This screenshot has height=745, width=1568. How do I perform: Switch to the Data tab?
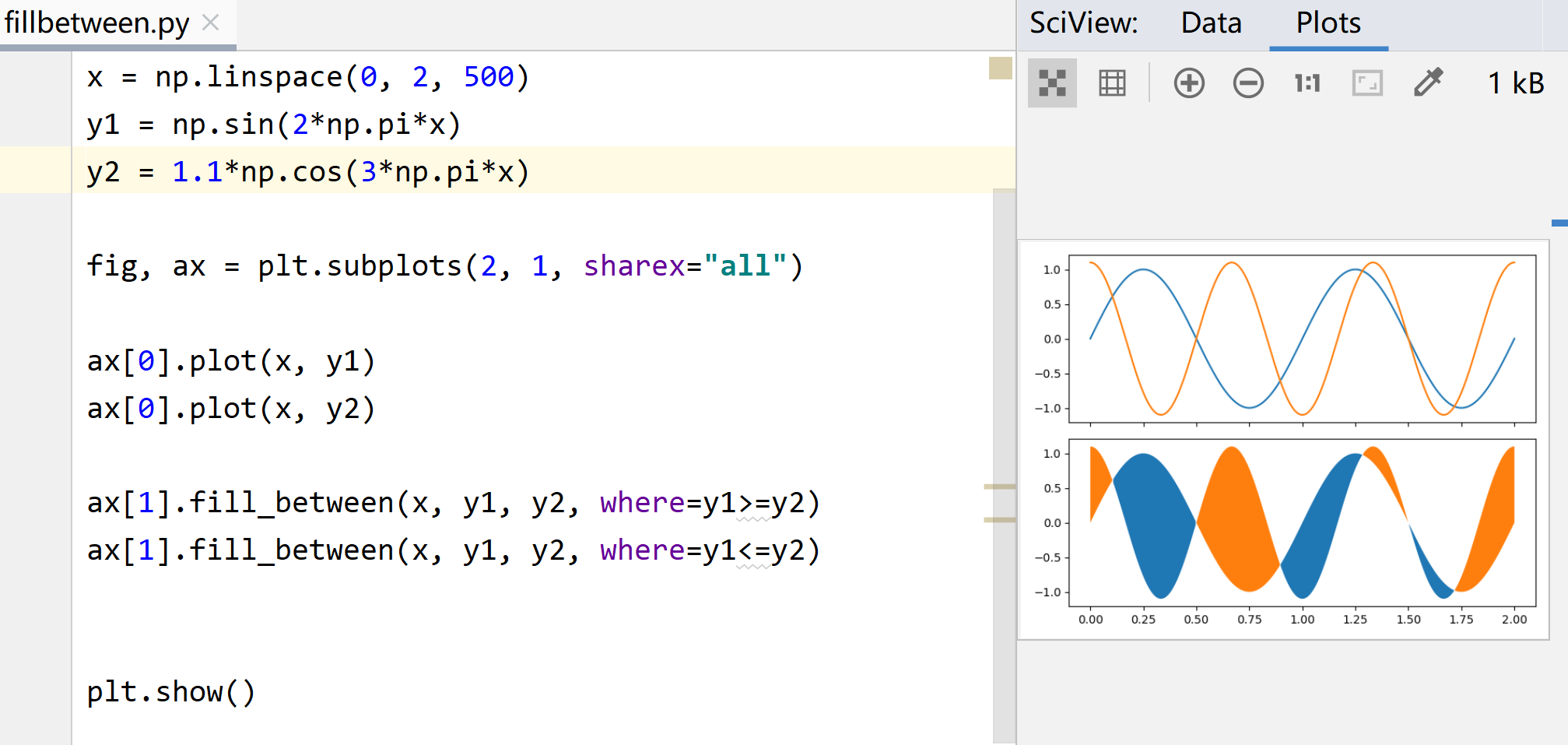[x=1211, y=23]
